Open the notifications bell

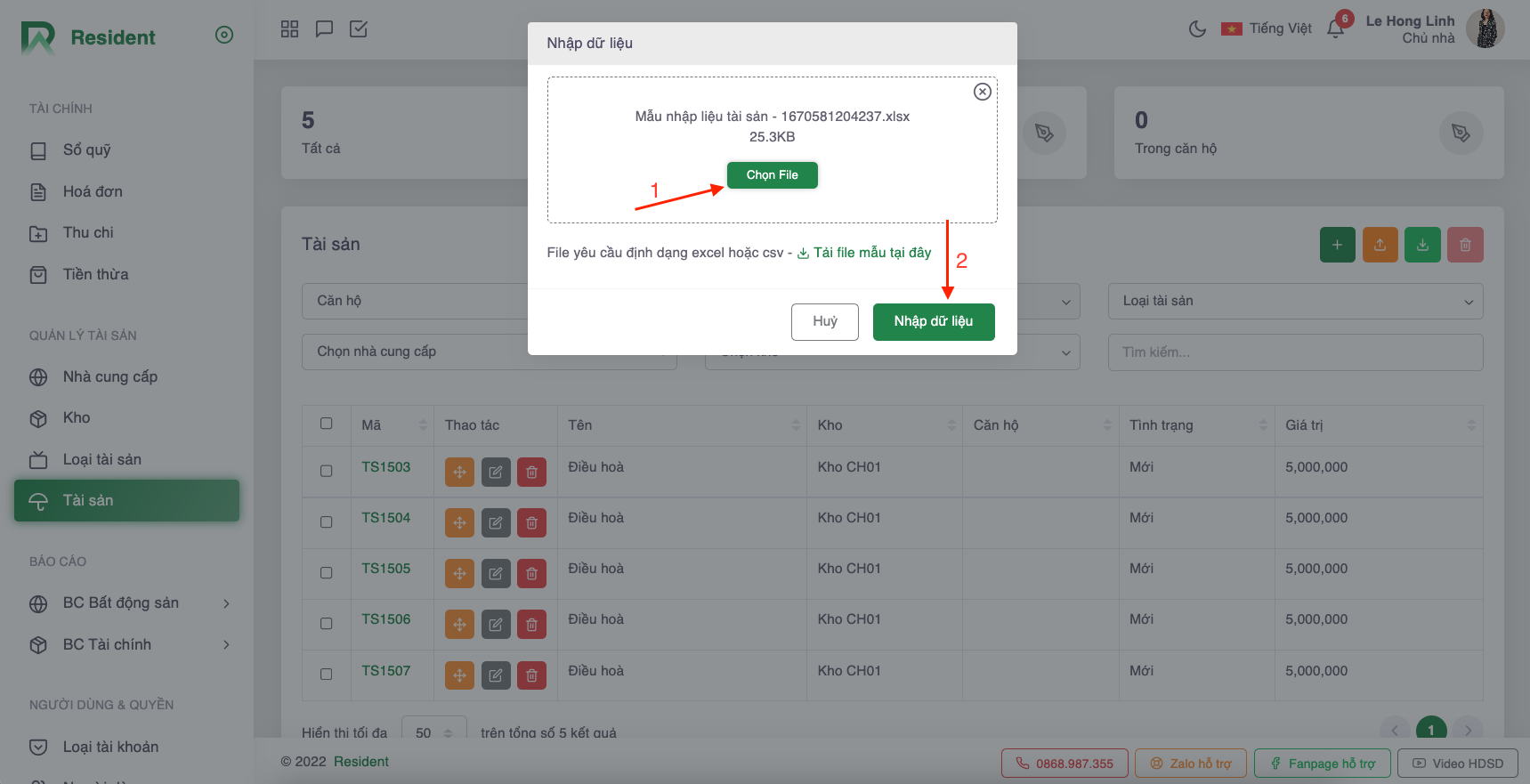(x=1335, y=29)
